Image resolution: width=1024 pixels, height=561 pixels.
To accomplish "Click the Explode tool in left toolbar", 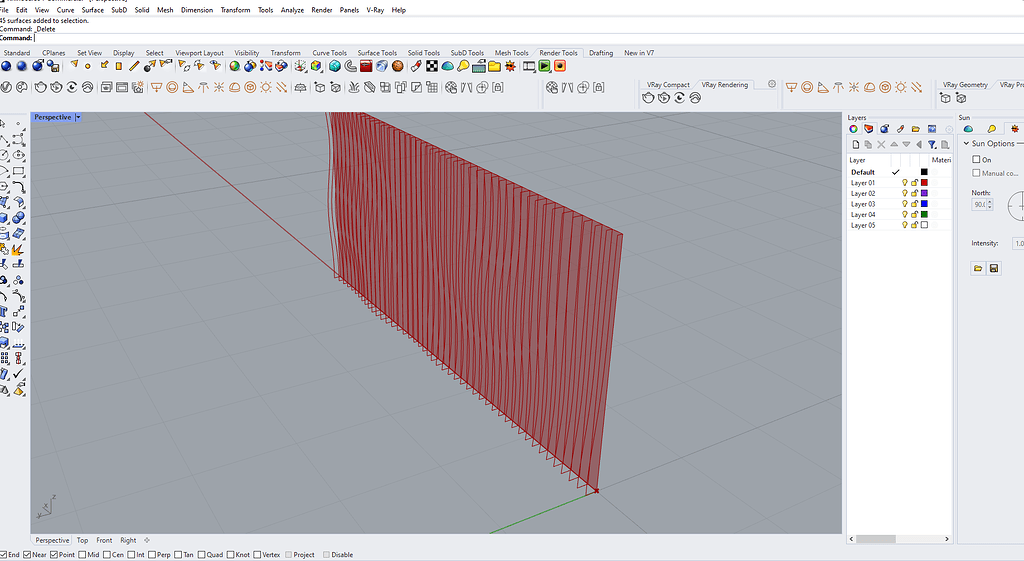I will tap(18, 249).
